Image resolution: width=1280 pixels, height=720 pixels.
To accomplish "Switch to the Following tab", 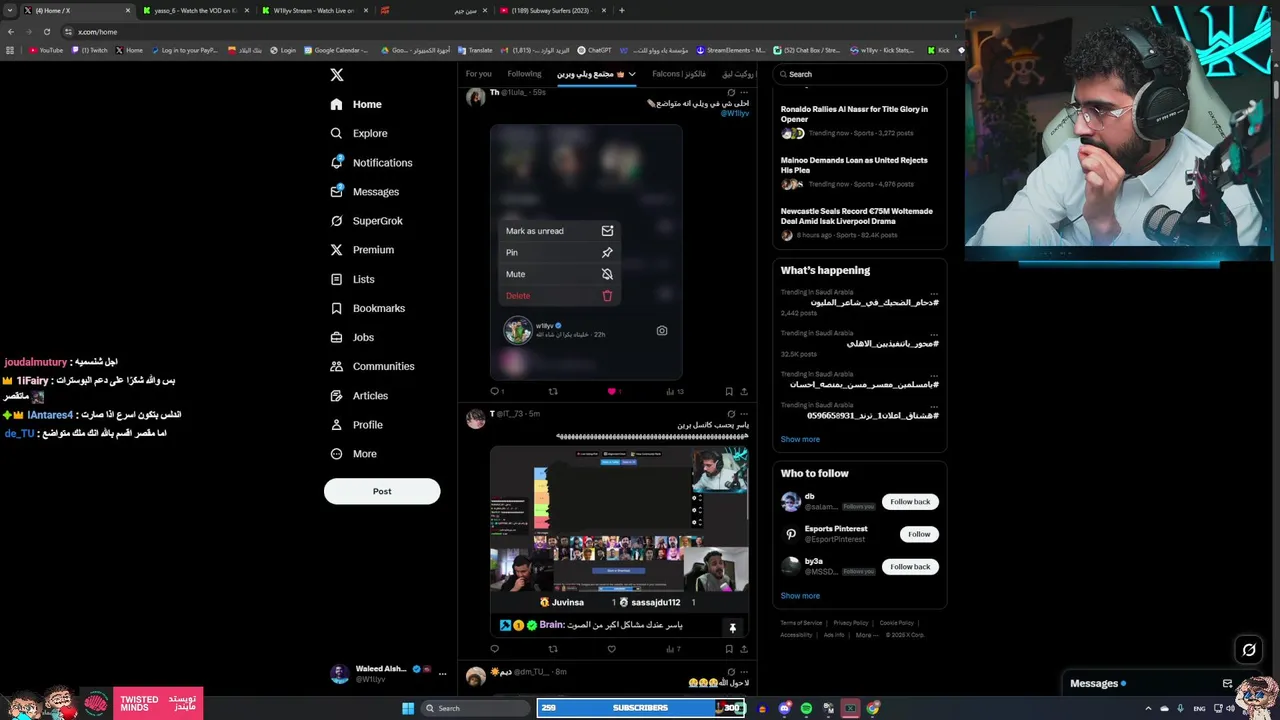I will (x=524, y=74).
